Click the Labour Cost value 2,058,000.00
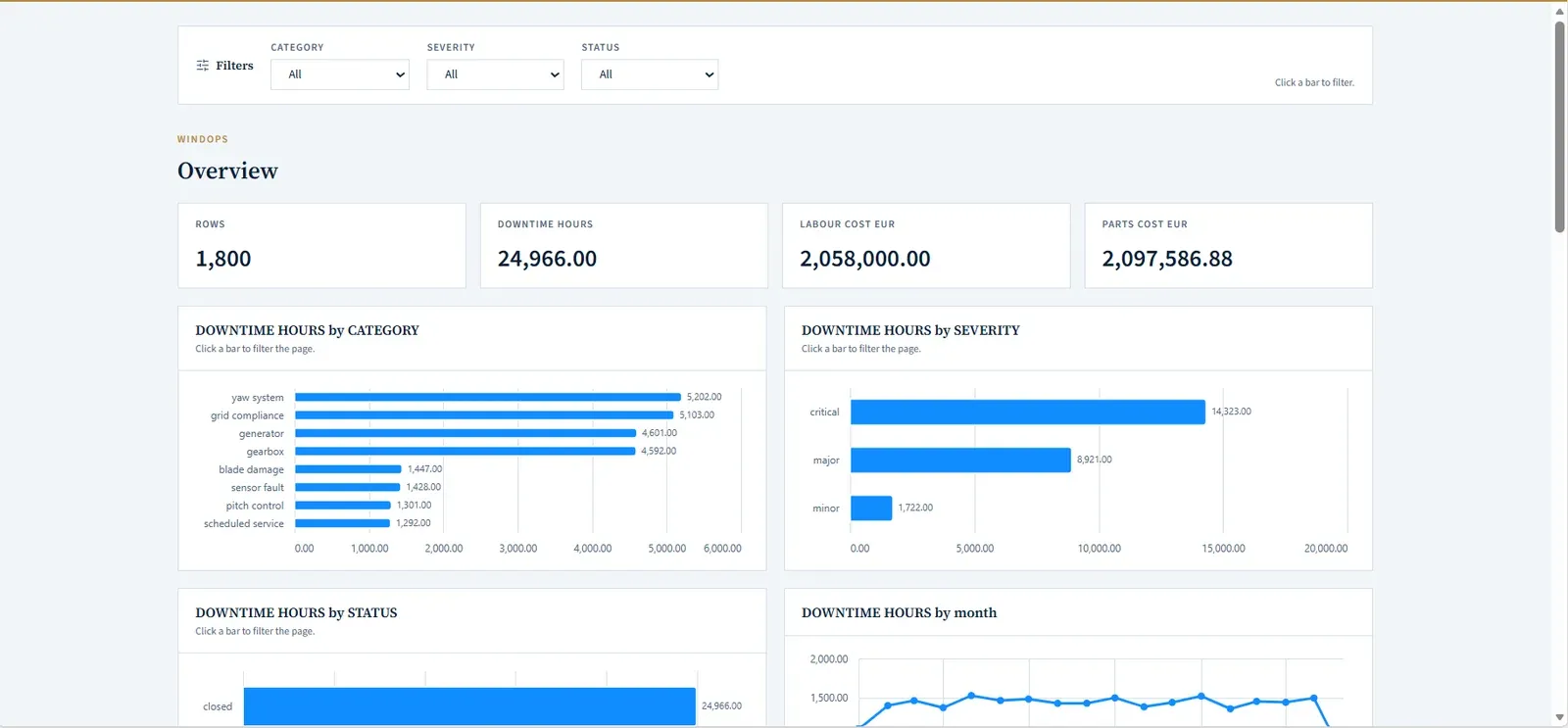The height and width of the screenshot is (728, 1568). pos(865,259)
